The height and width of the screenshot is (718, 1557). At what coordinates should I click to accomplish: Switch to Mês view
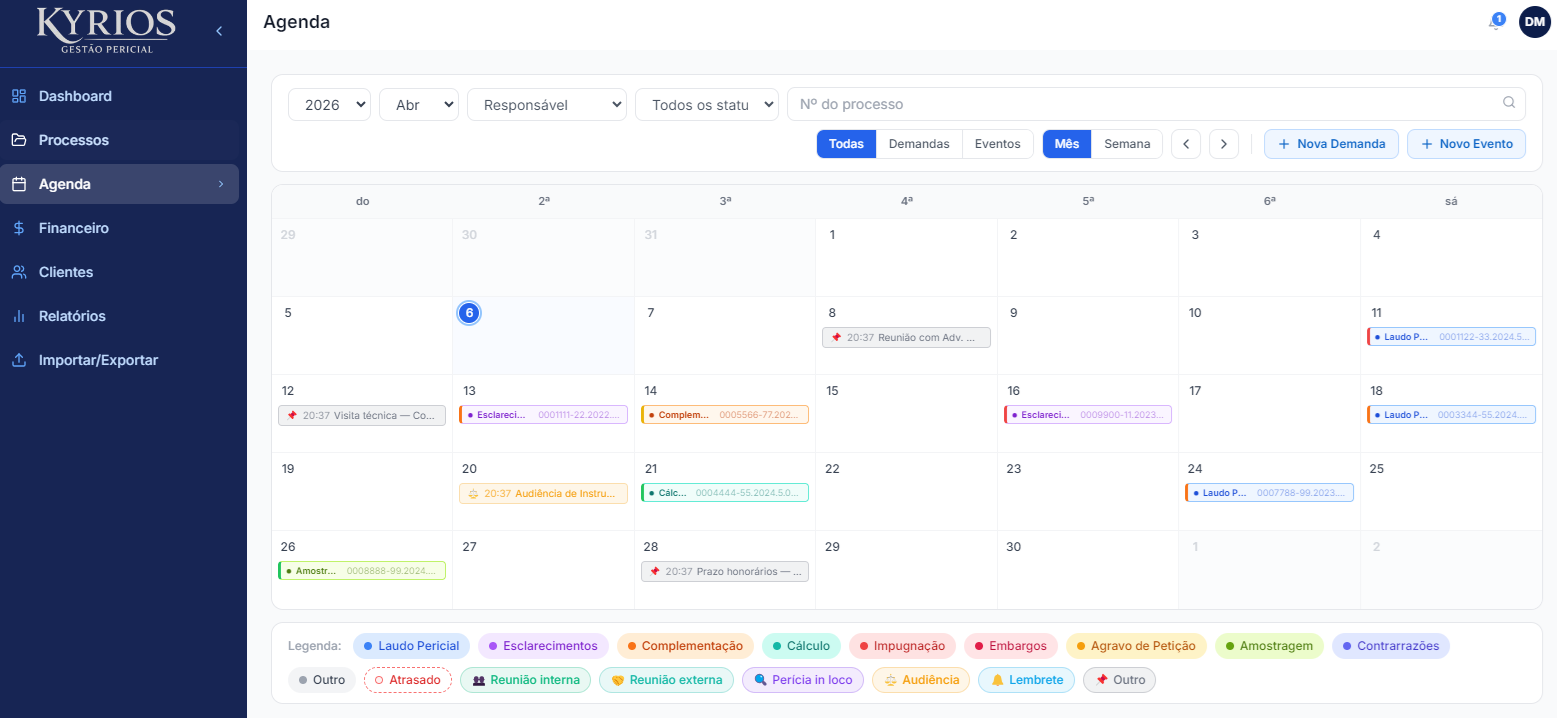click(x=1067, y=144)
